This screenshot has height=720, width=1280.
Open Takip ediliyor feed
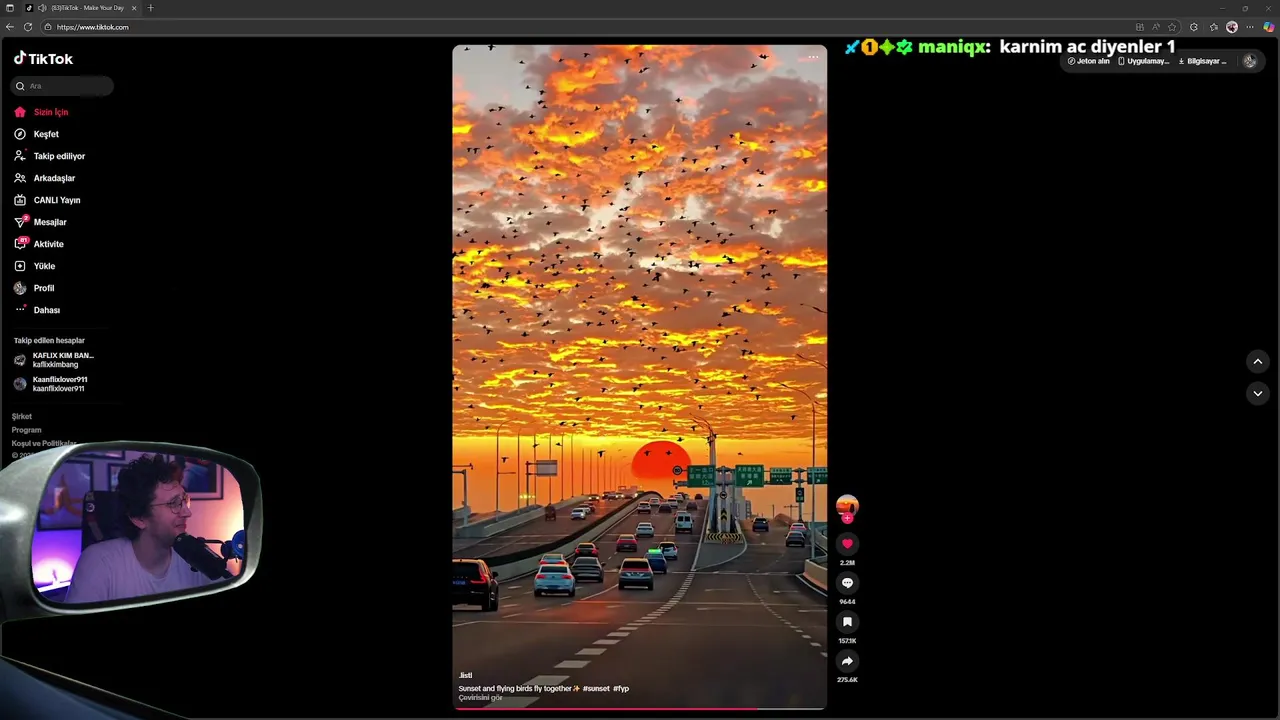tap(50, 156)
